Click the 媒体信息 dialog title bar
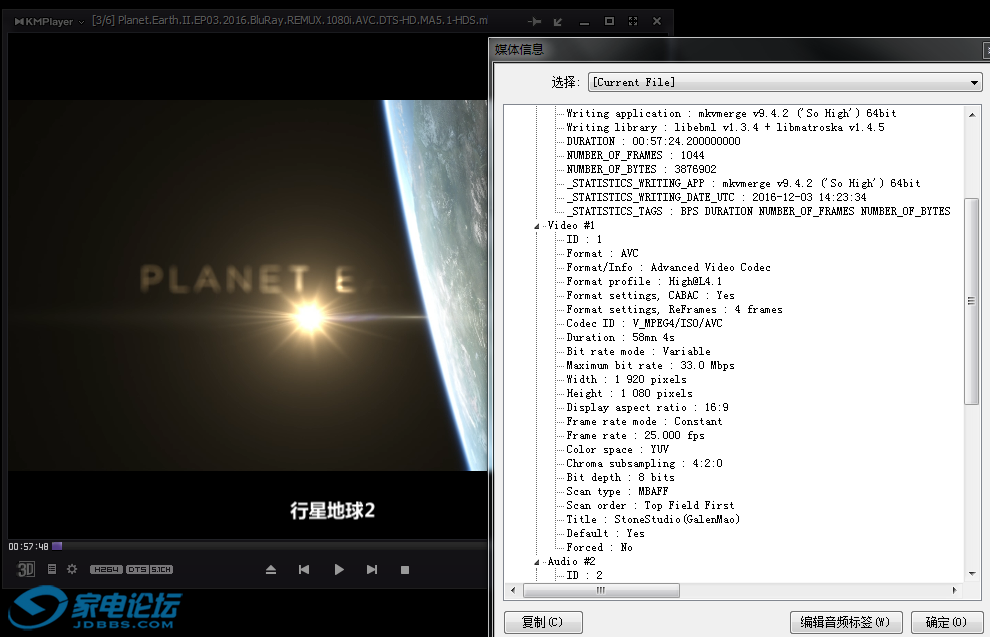This screenshot has height=637, width=990. pos(700,48)
